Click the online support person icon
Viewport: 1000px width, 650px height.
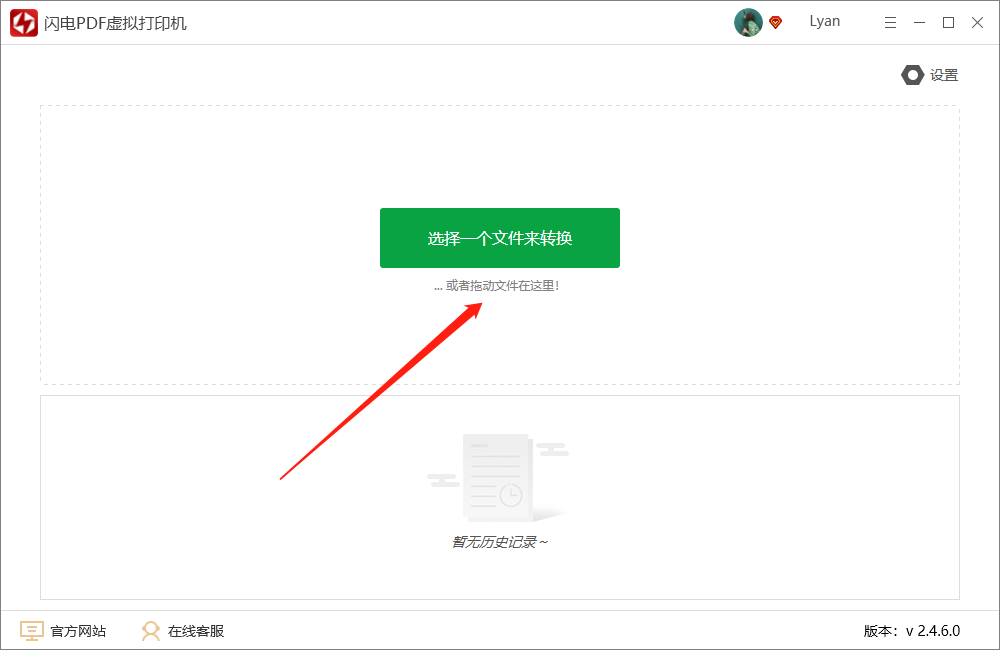pyautogui.click(x=151, y=631)
